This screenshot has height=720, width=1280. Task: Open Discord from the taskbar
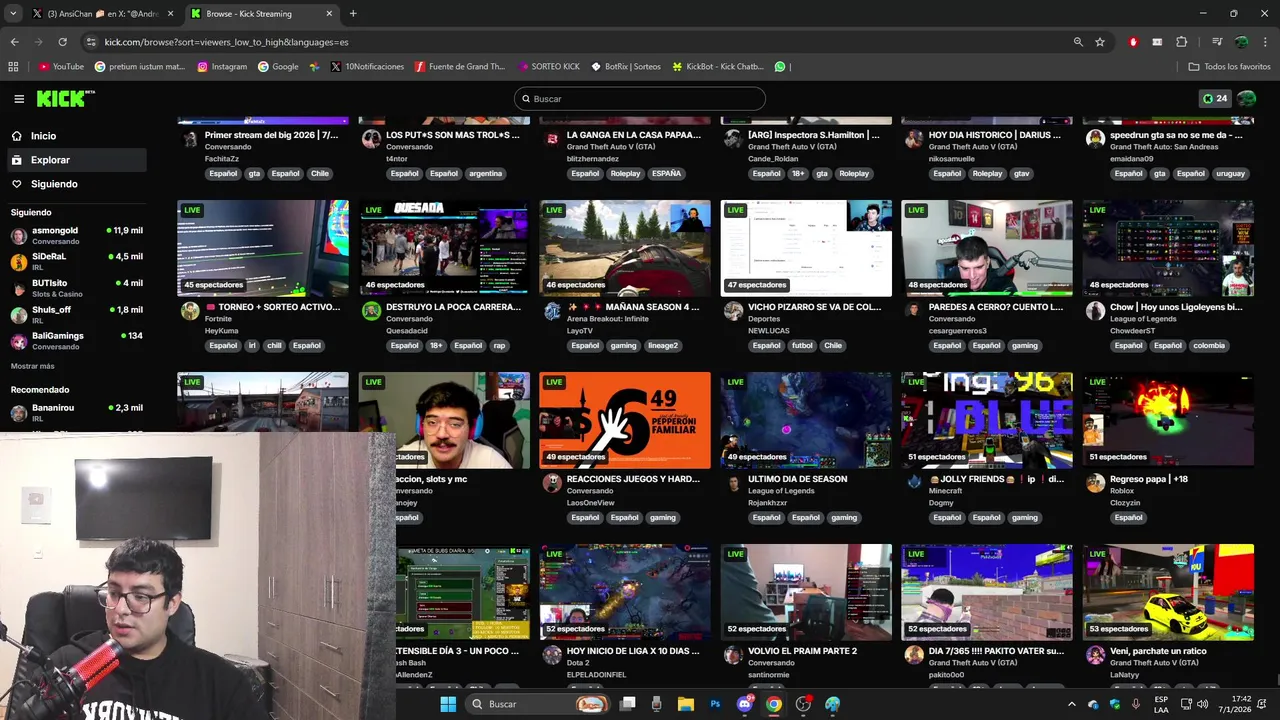point(744,704)
